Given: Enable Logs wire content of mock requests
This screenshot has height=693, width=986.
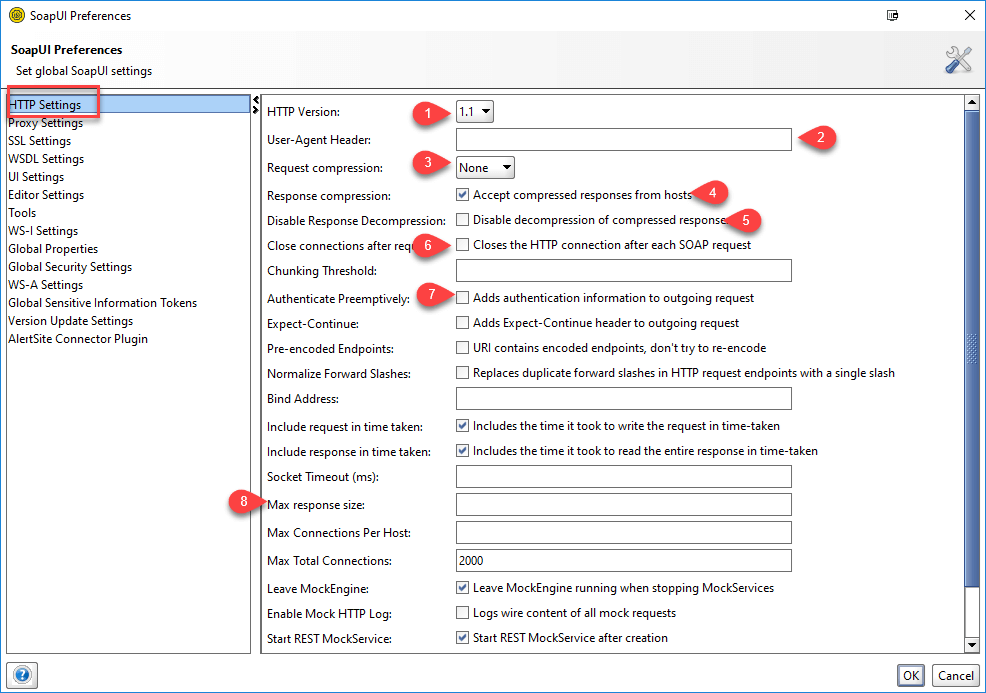Looking at the screenshot, I should pos(463,612).
